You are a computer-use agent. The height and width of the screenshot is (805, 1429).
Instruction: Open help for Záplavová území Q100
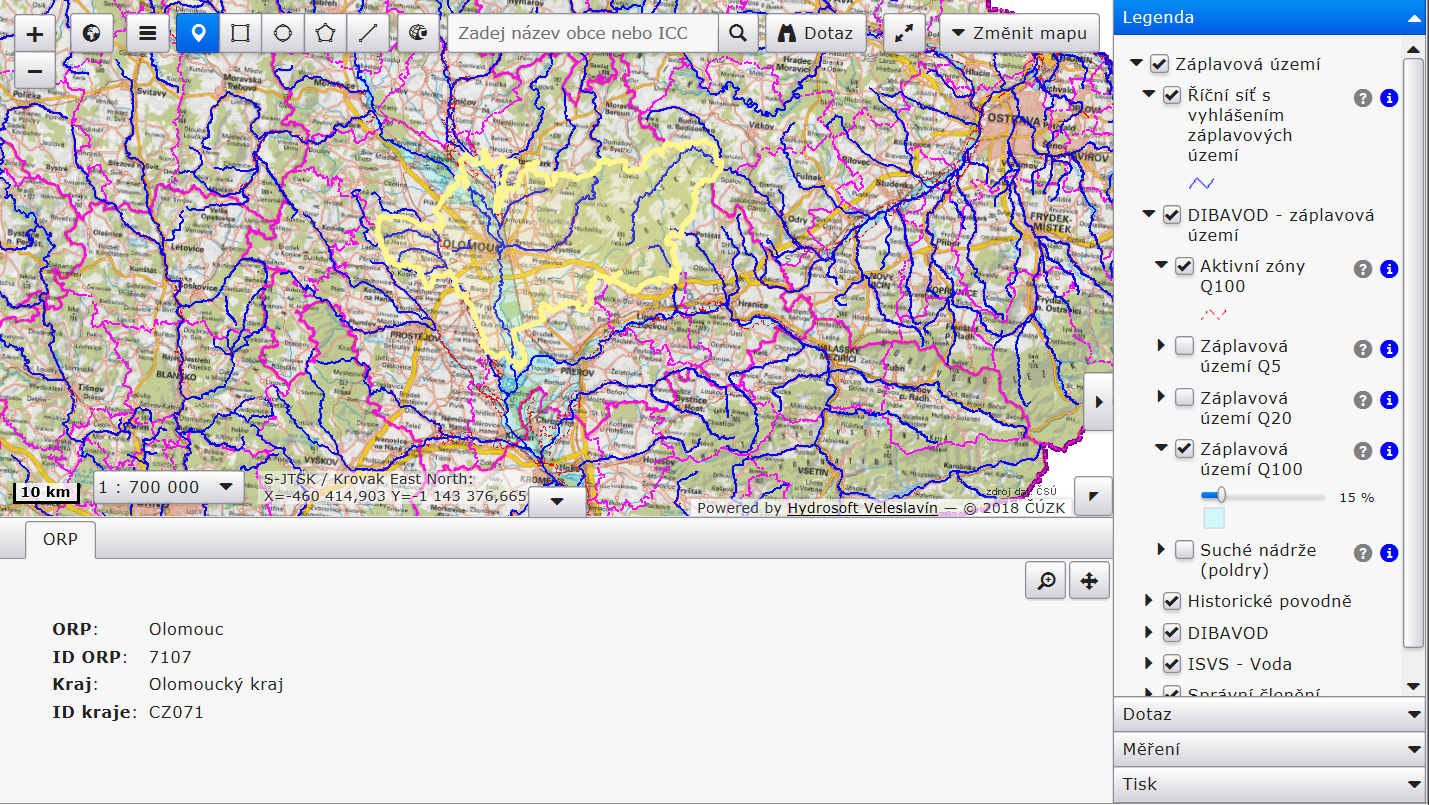coord(1362,451)
